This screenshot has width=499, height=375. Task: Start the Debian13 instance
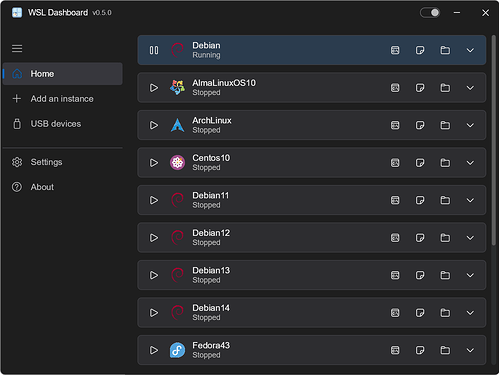154,275
